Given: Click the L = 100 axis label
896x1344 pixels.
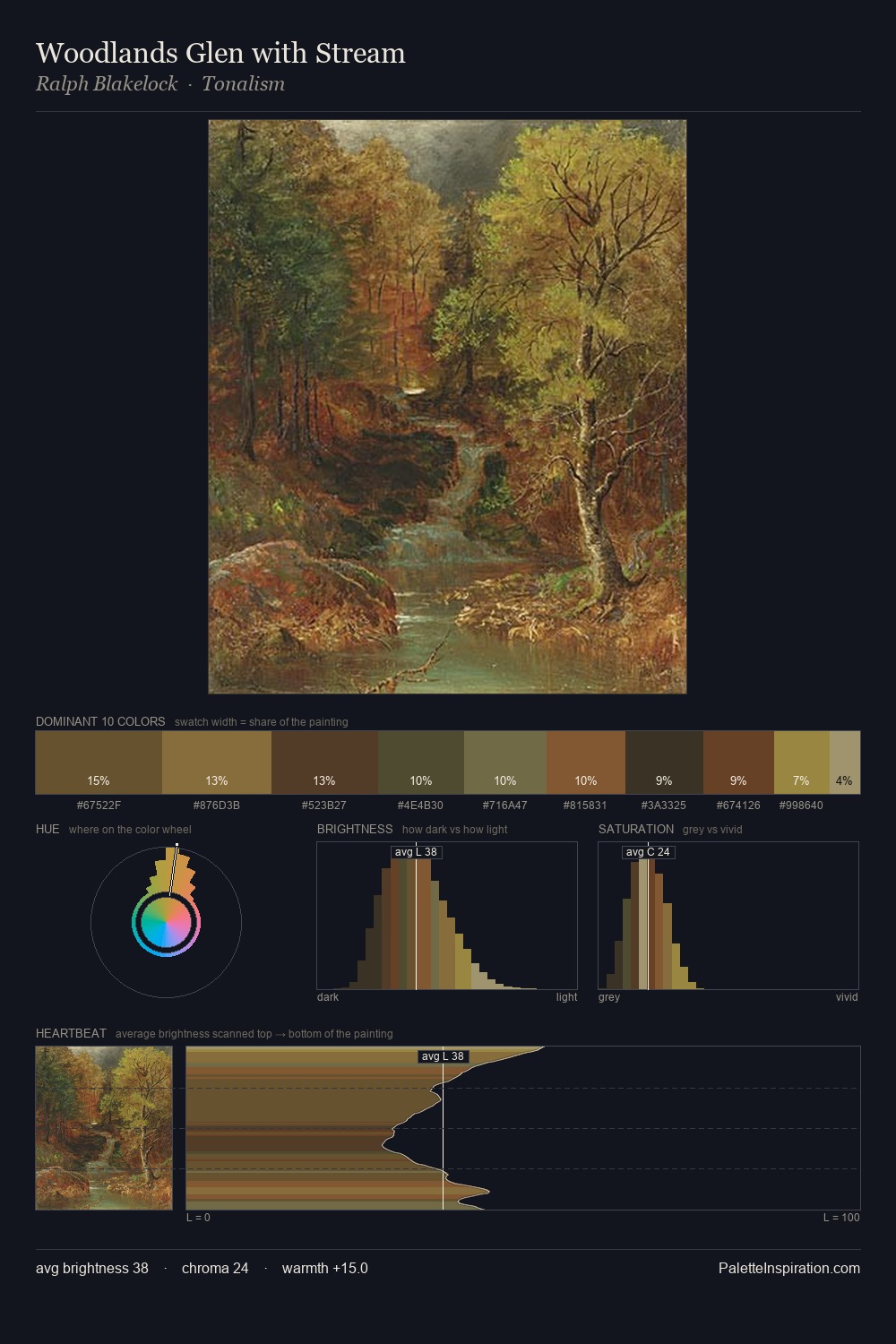Looking at the screenshot, I should pyautogui.click(x=841, y=1217).
